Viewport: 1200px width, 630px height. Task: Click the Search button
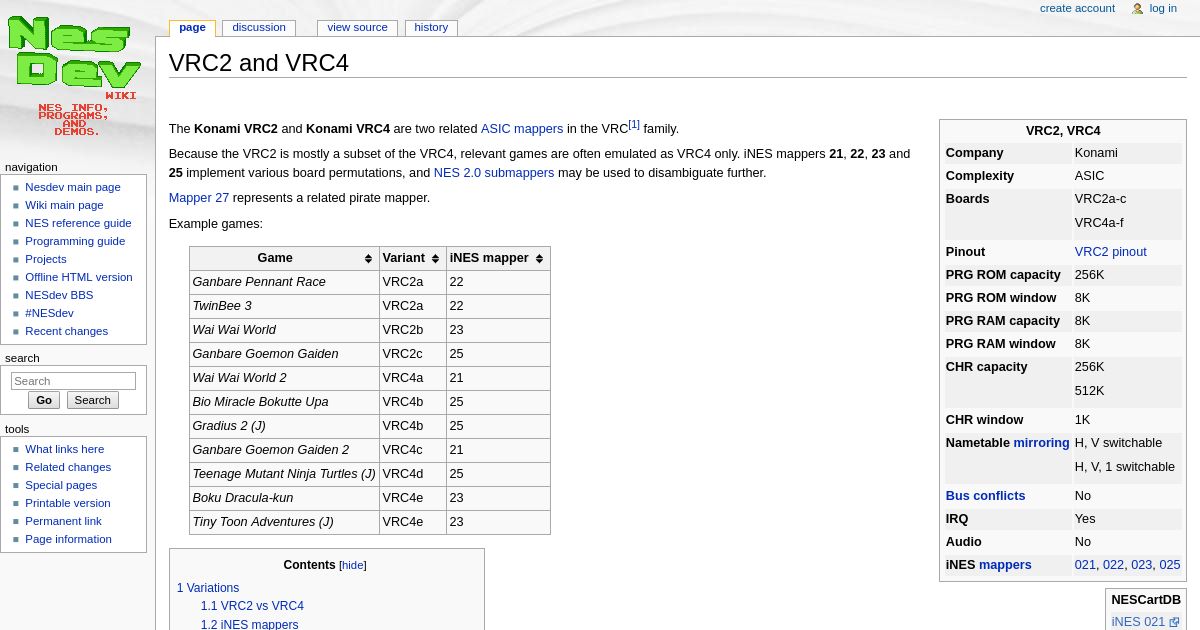[93, 400]
